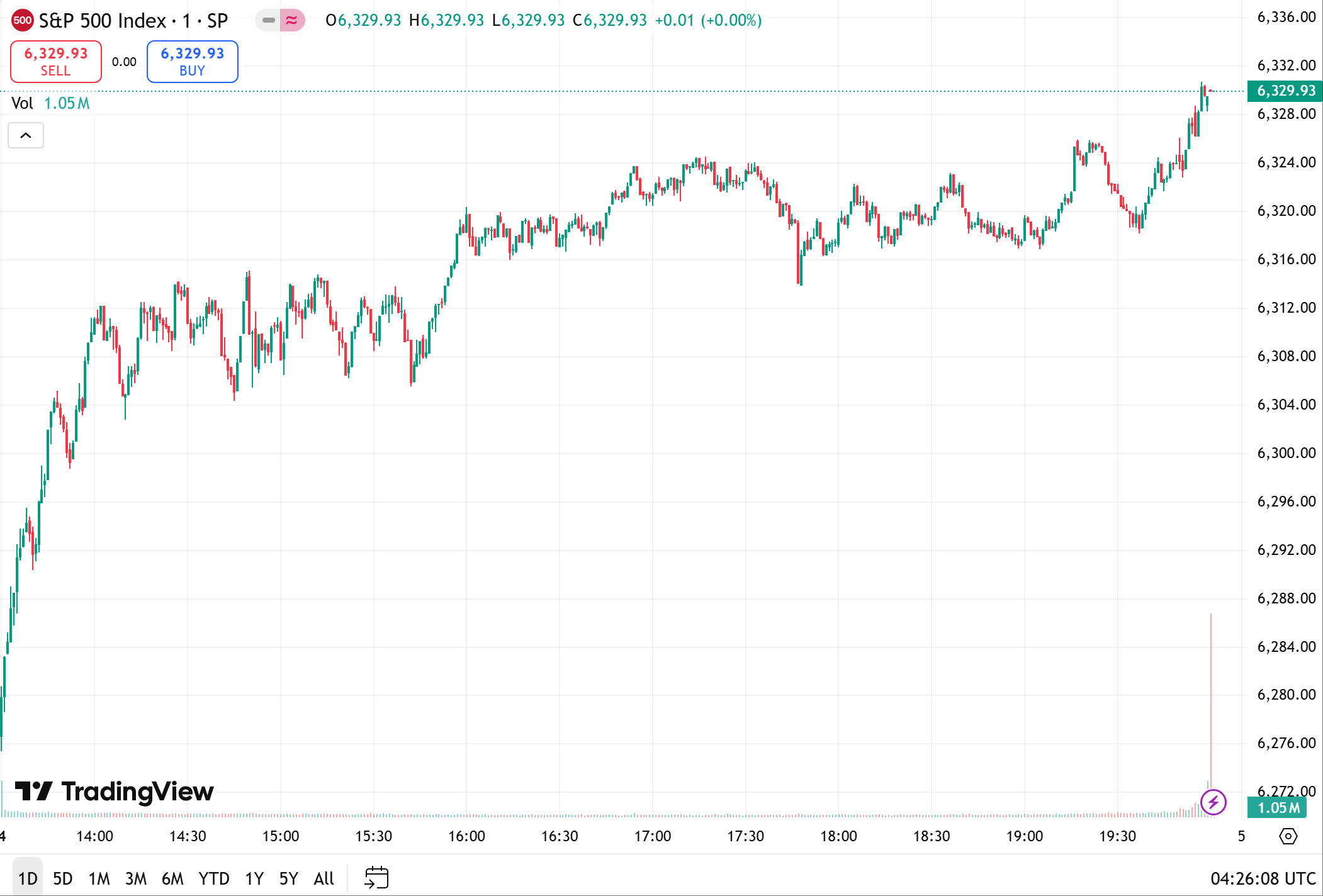Open chart settings hexagon gear icon
Screen dimensions: 1323x896
[1288, 836]
